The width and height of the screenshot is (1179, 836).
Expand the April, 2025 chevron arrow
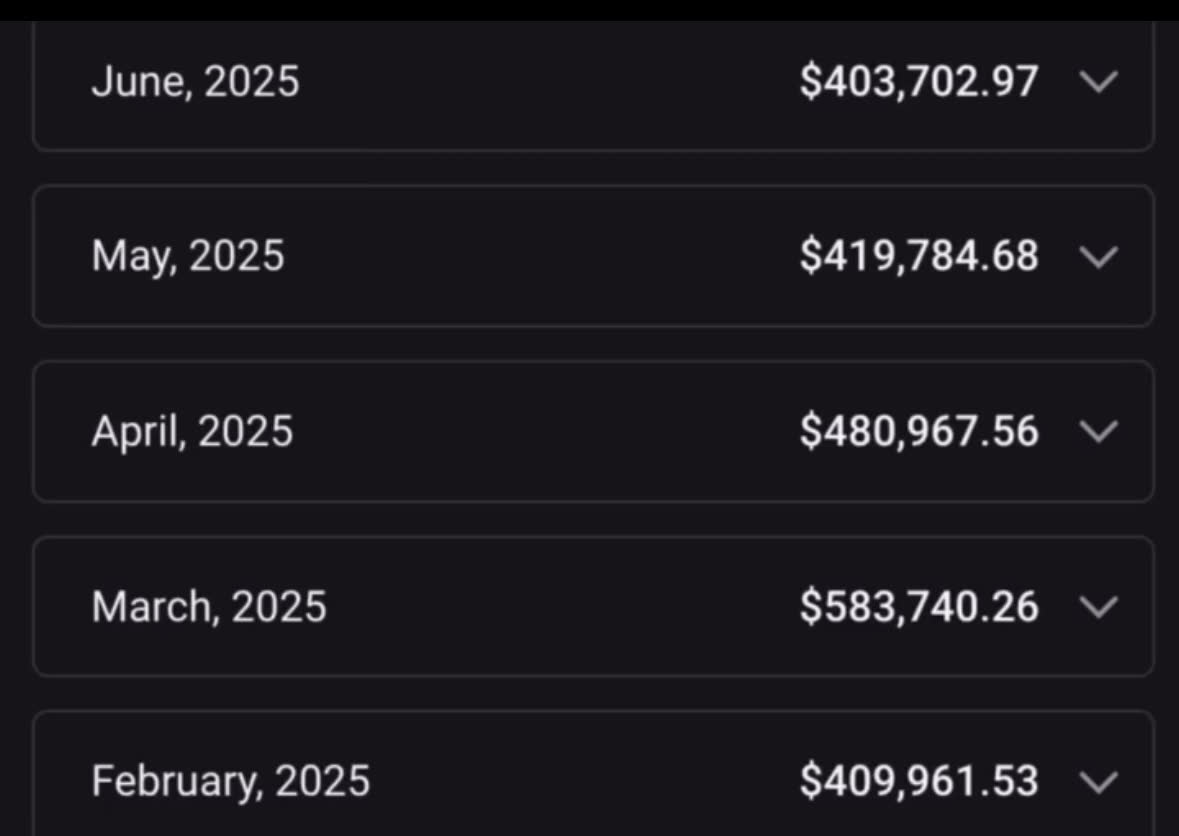pos(1099,432)
